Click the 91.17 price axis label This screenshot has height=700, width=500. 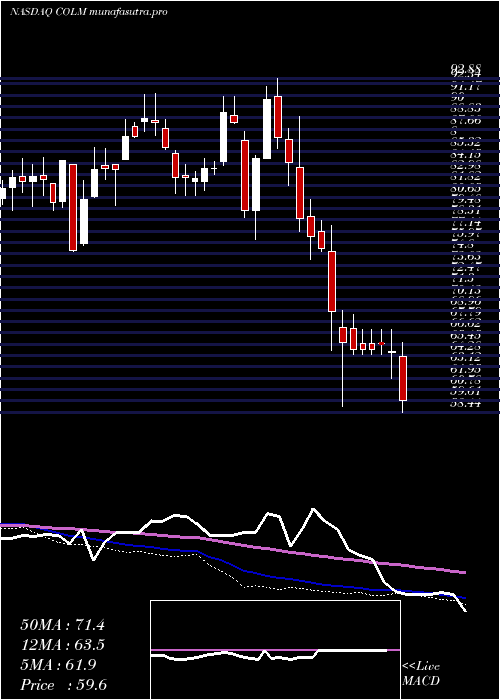point(466,87)
